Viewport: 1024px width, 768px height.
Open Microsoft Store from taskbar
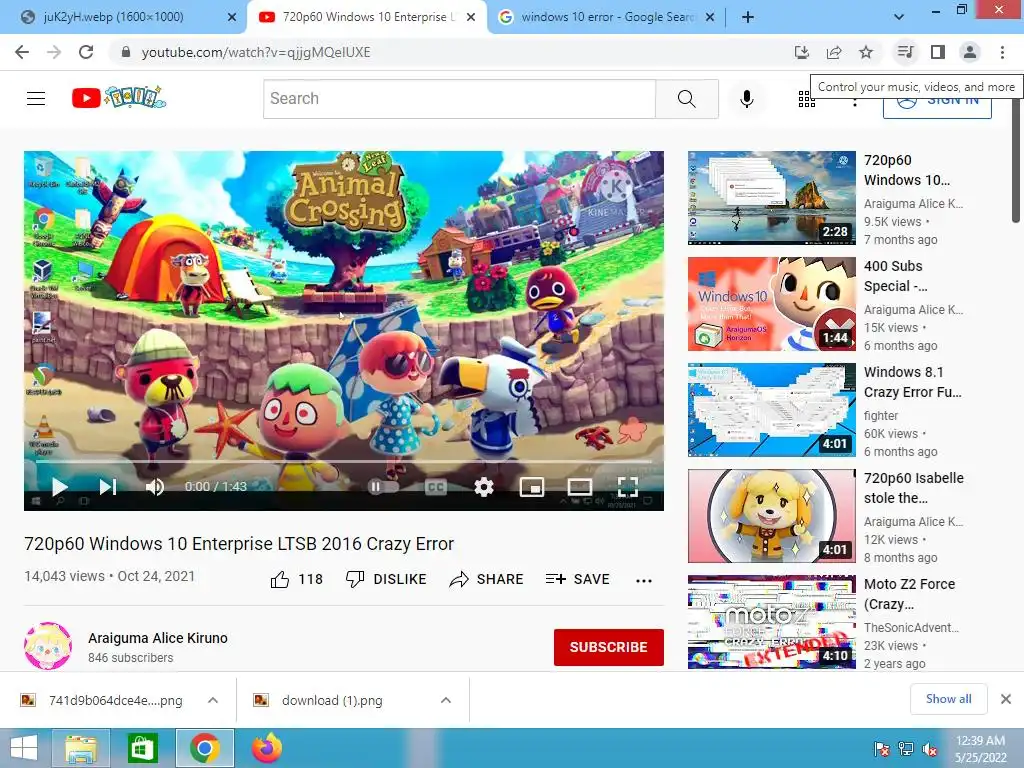tap(142, 748)
